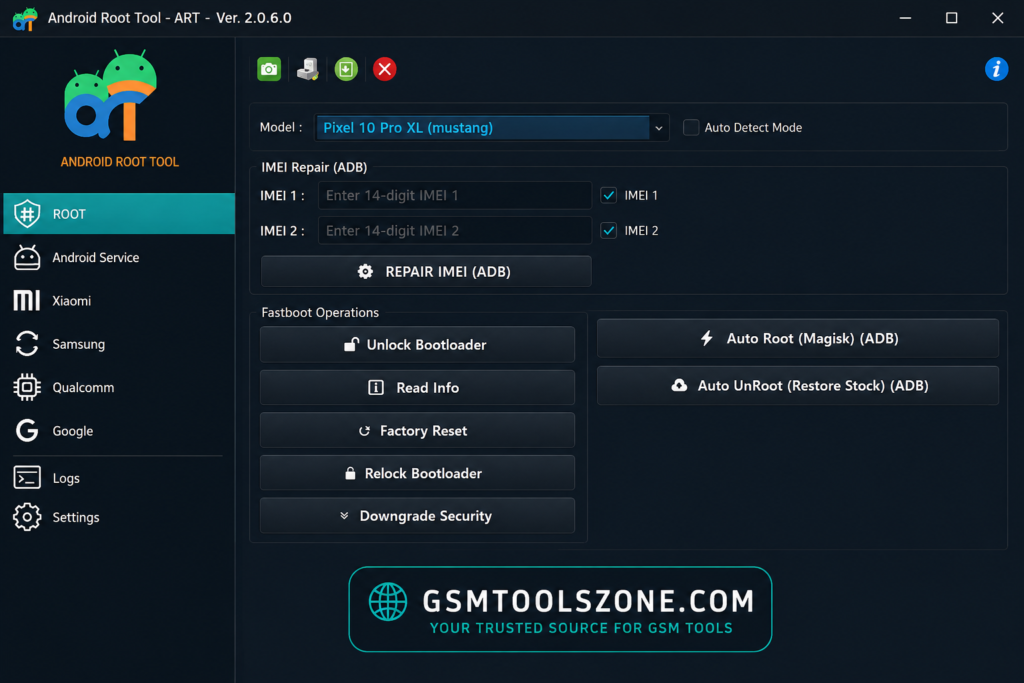Click the large Android Root Tool logo
Screen dimensions: 1024x683
[111, 95]
